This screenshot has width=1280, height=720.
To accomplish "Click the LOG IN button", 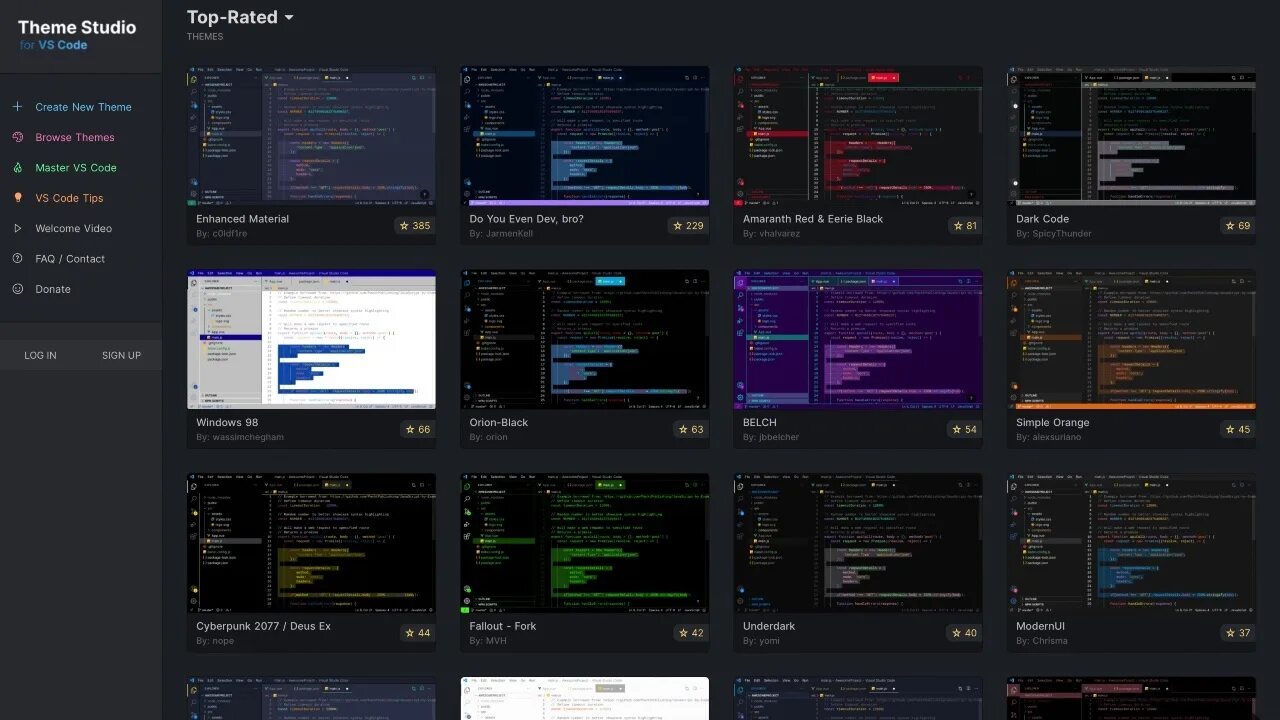I will click(x=40, y=355).
